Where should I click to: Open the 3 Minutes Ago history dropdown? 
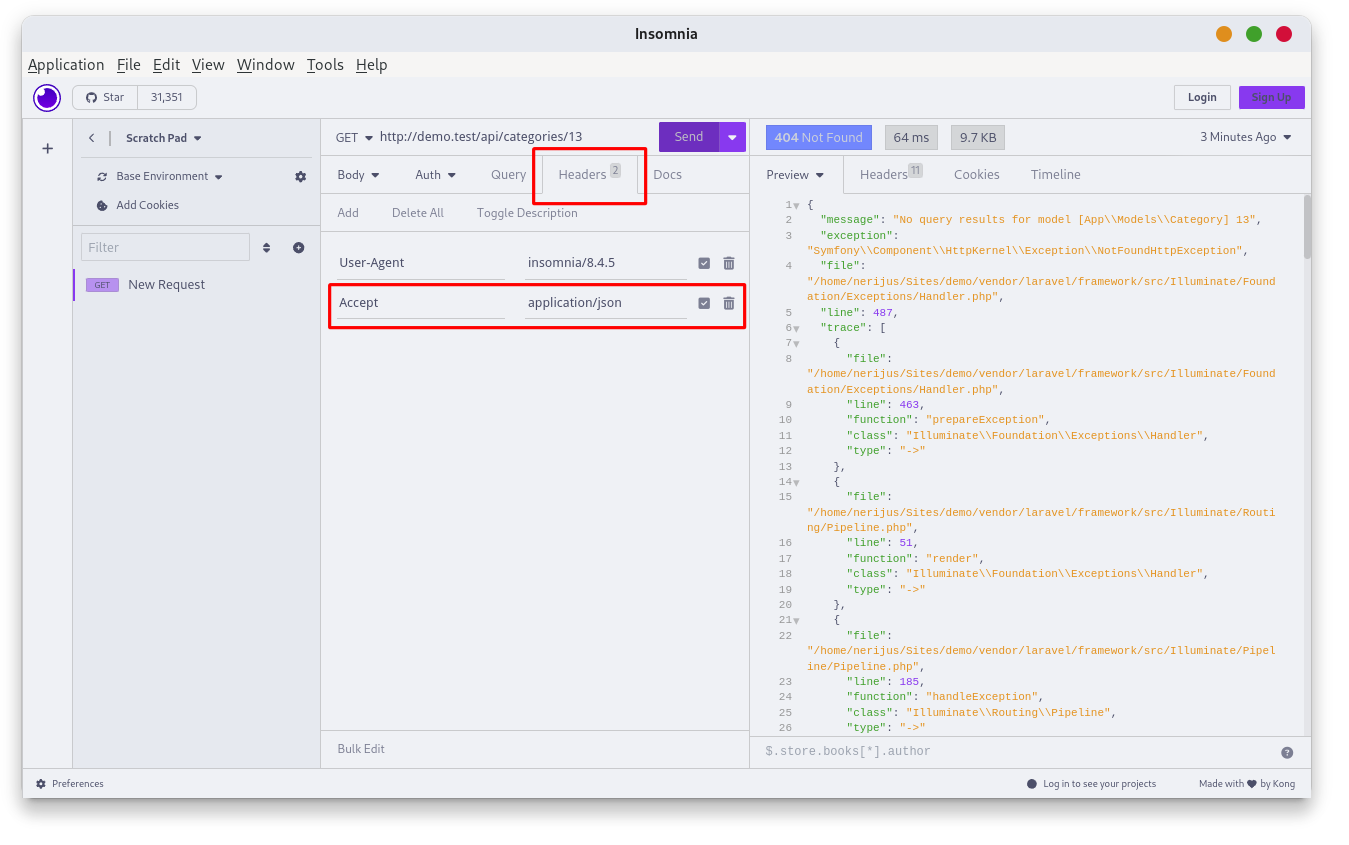tap(1246, 137)
